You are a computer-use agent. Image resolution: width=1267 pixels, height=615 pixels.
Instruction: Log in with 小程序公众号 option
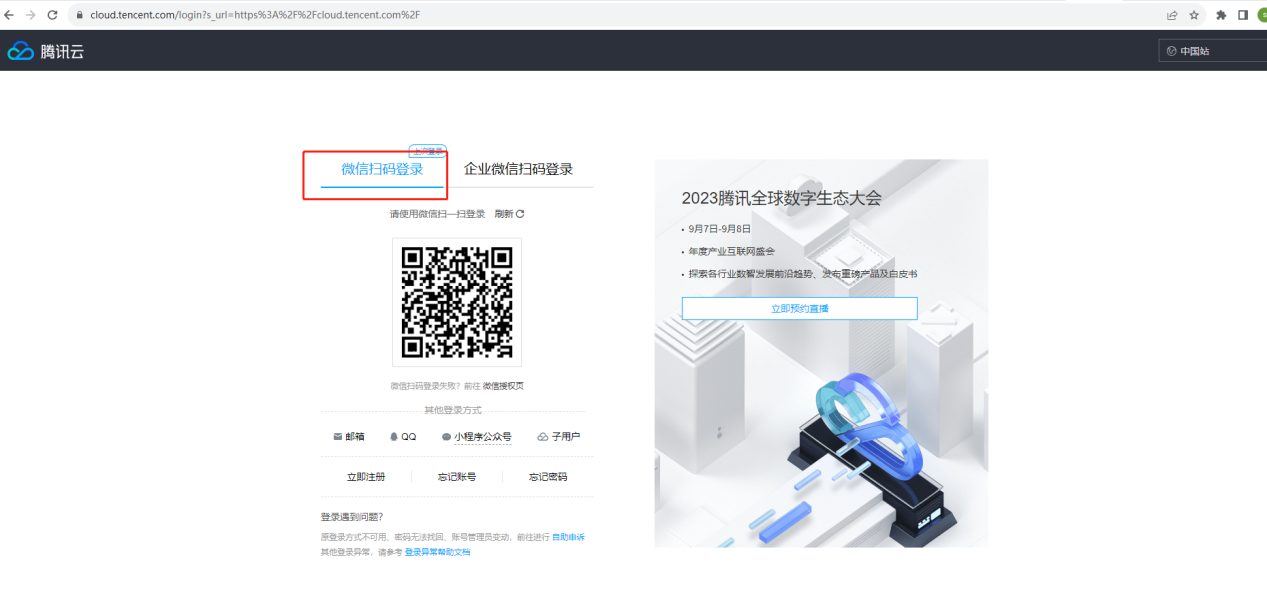pos(477,437)
